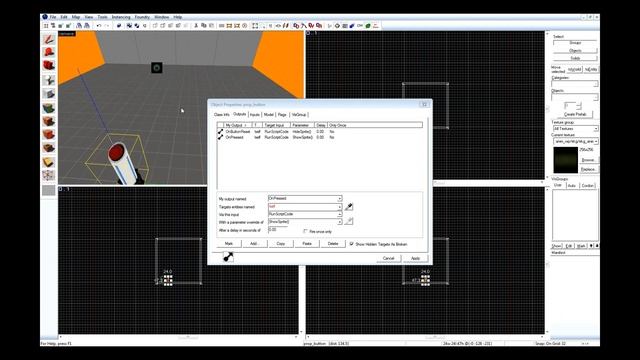
Task: Open the Tools menu
Action: click(102, 17)
